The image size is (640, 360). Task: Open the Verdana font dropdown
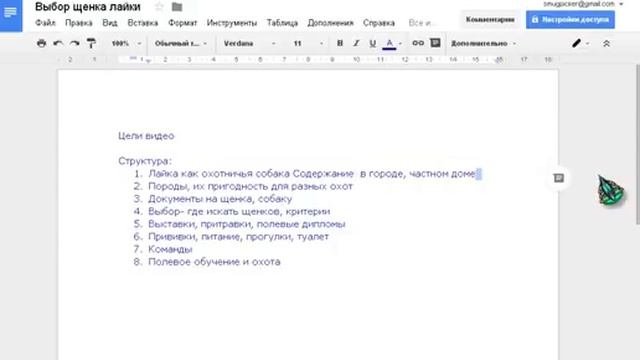tap(249, 43)
